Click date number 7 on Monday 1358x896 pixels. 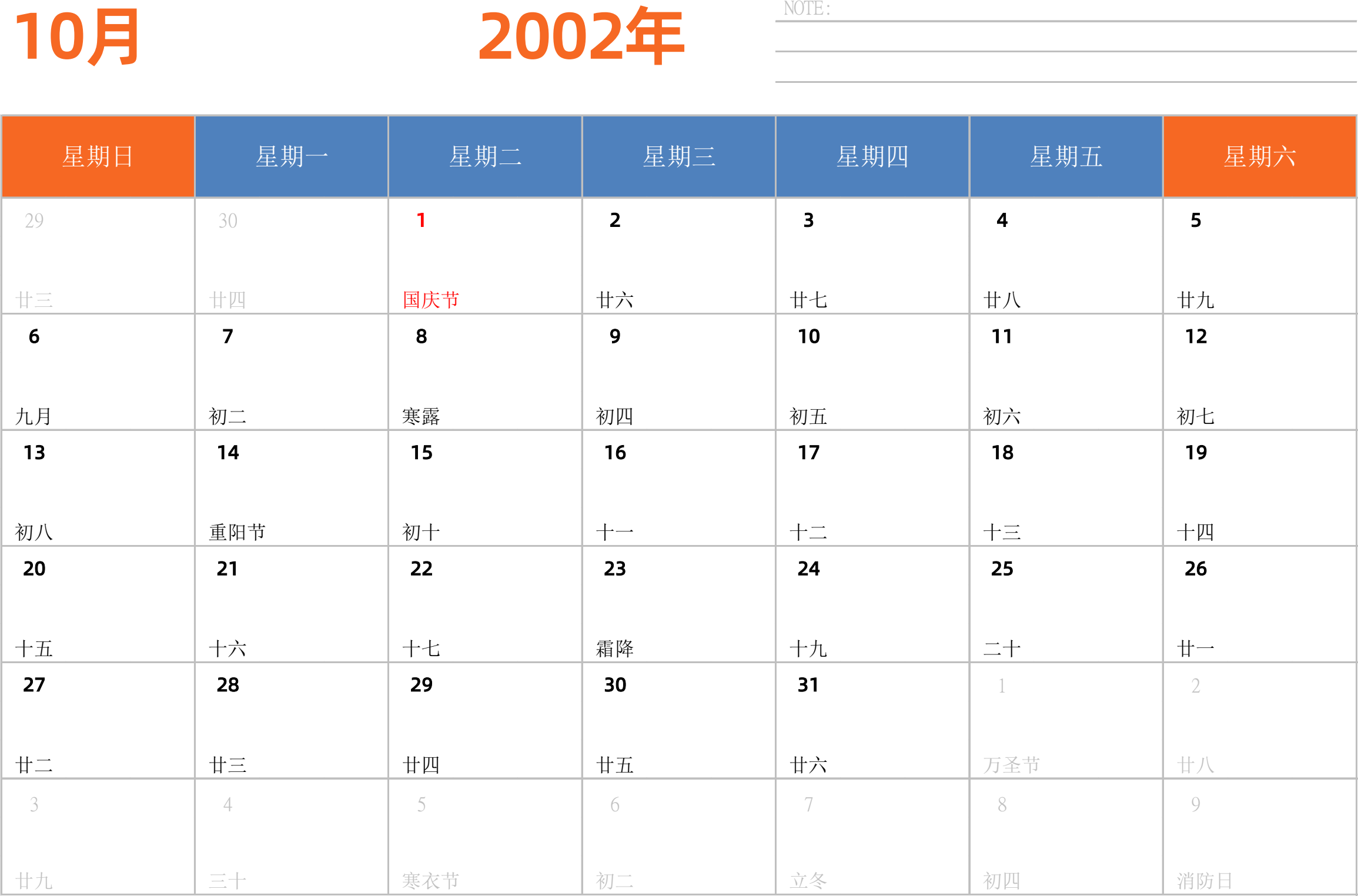(x=228, y=336)
